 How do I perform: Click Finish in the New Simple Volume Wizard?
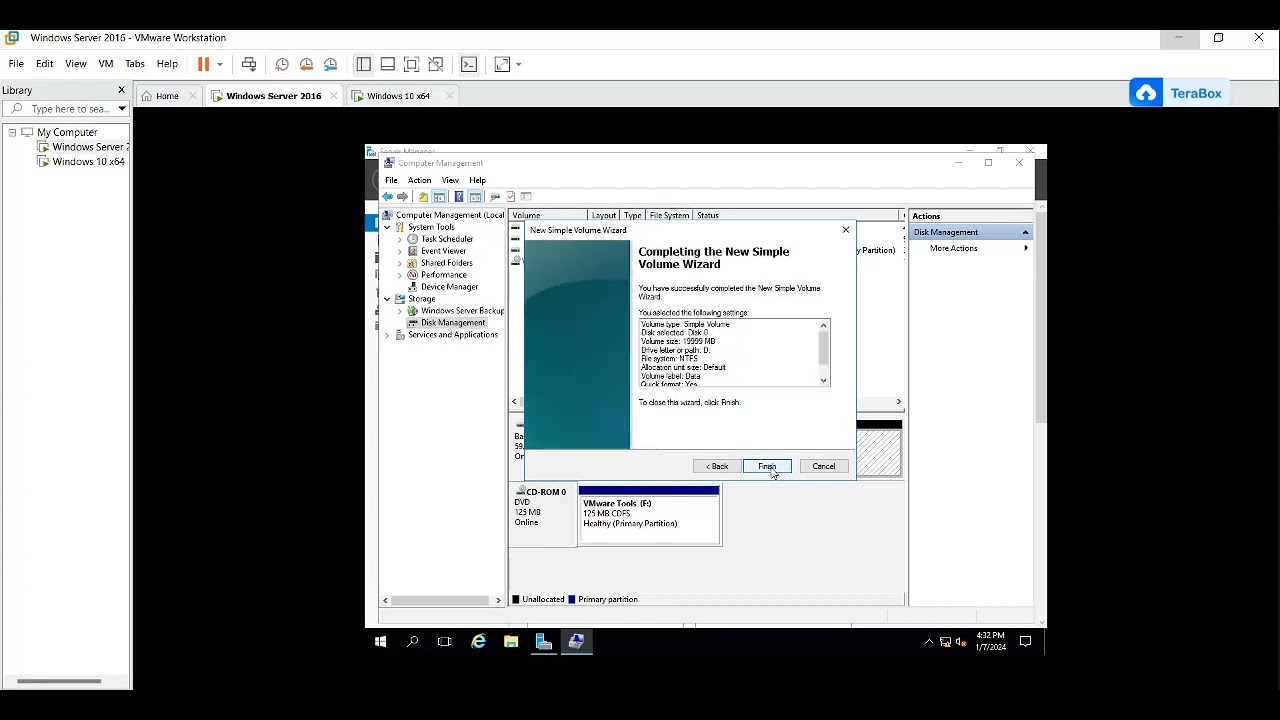[x=767, y=466]
